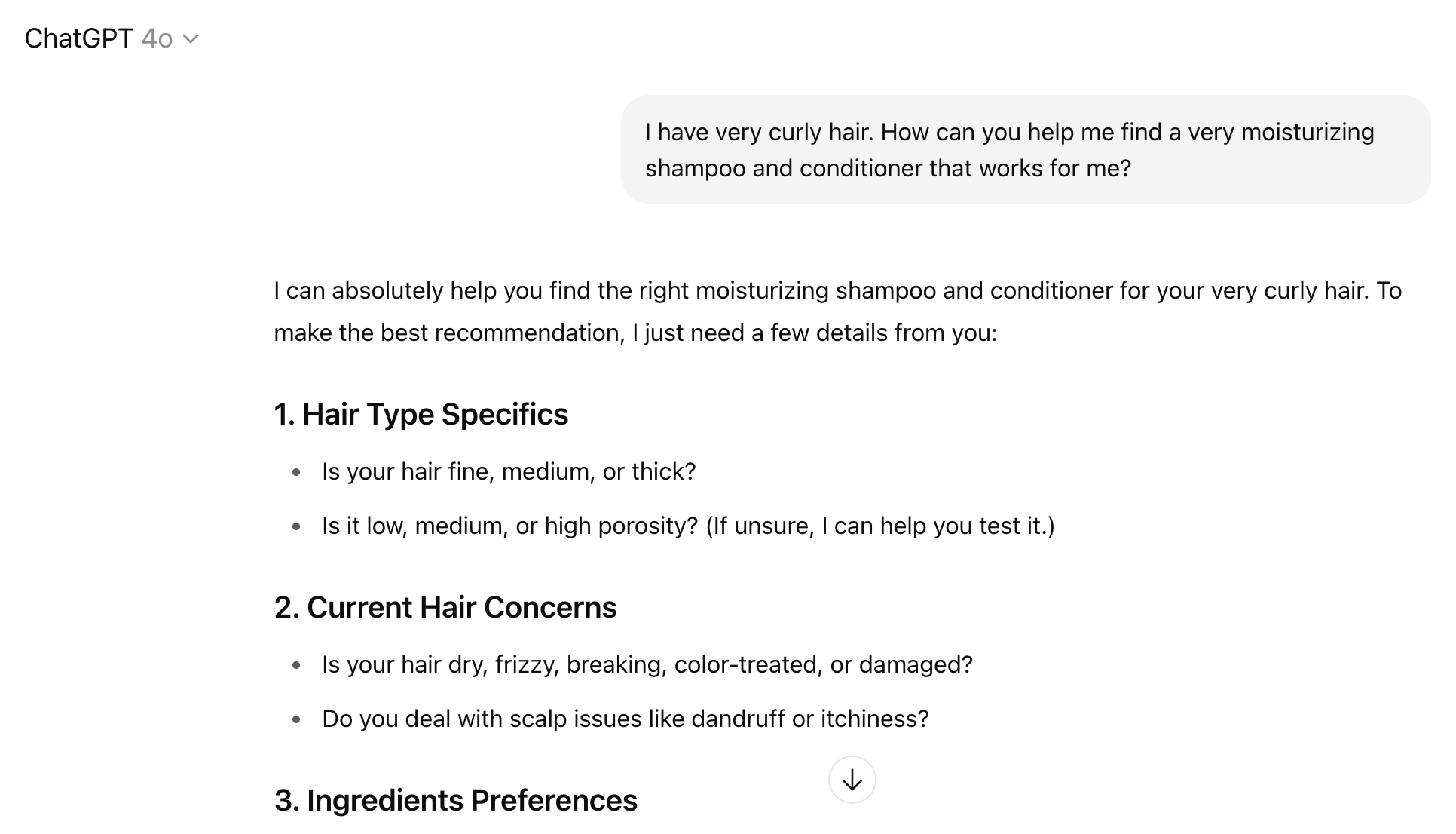Click the bullet mentioning dandruff or itchiness
Viewport: 1456px width, 834px height.
pyautogui.click(x=625, y=719)
